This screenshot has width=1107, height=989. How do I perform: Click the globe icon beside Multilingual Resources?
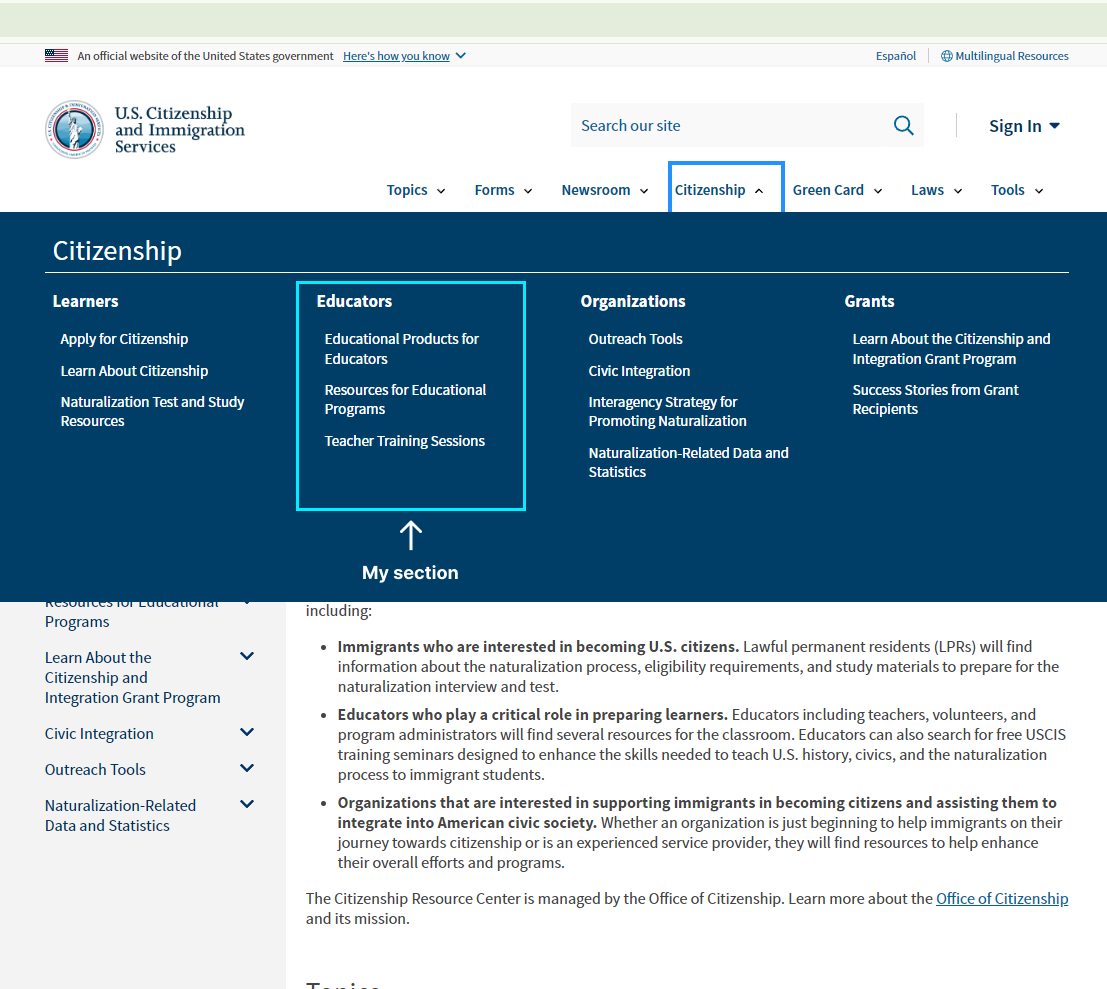946,56
